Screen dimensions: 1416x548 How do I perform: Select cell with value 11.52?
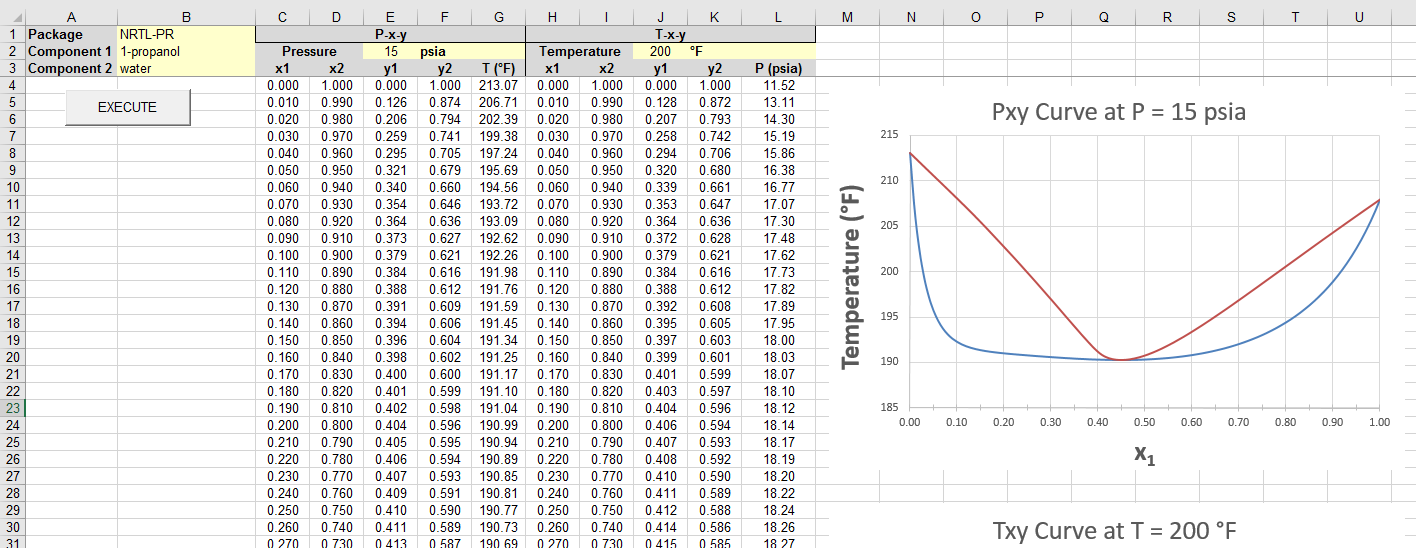point(779,85)
